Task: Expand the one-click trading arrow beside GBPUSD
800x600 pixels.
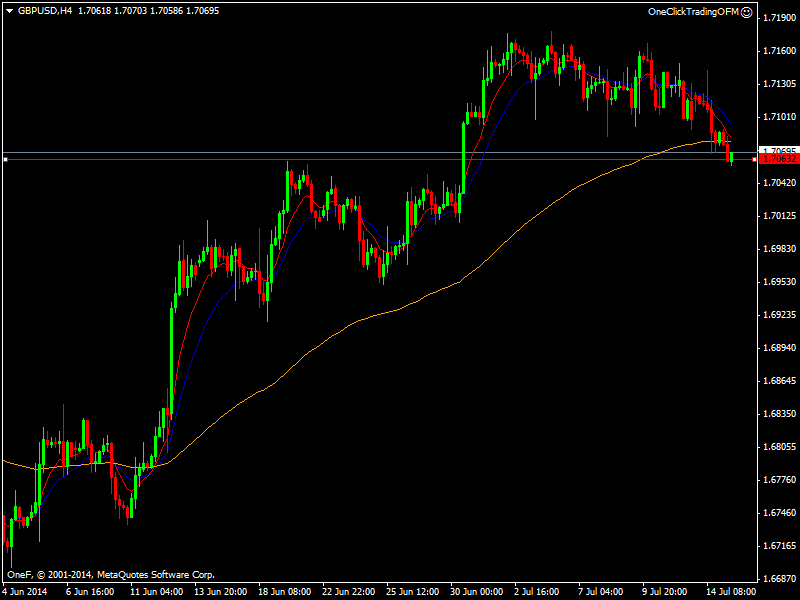Action: (x=9, y=11)
